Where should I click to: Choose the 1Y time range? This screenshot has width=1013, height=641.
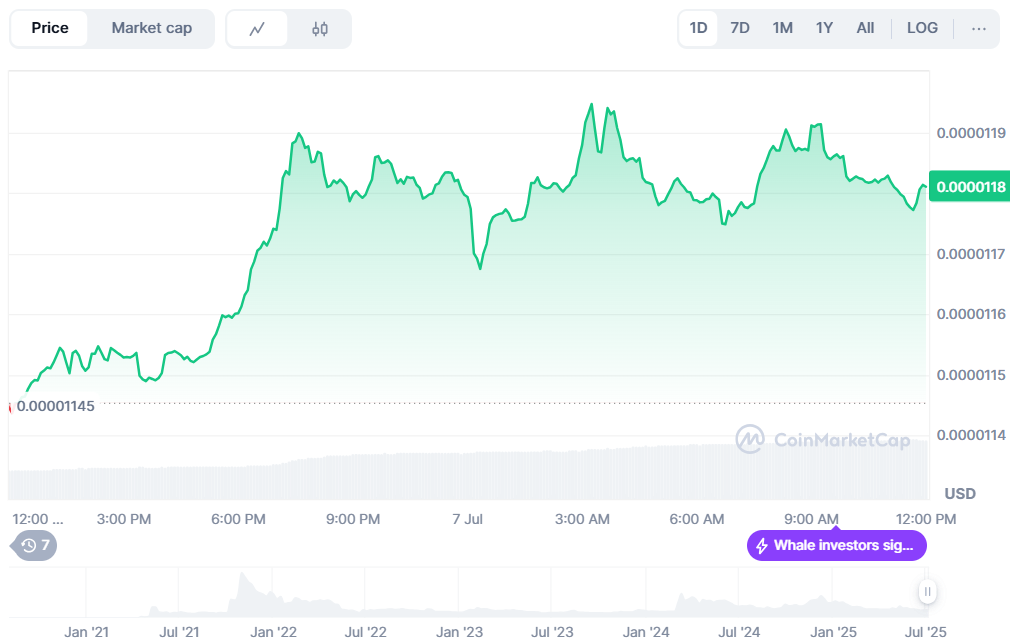pyautogui.click(x=824, y=28)
